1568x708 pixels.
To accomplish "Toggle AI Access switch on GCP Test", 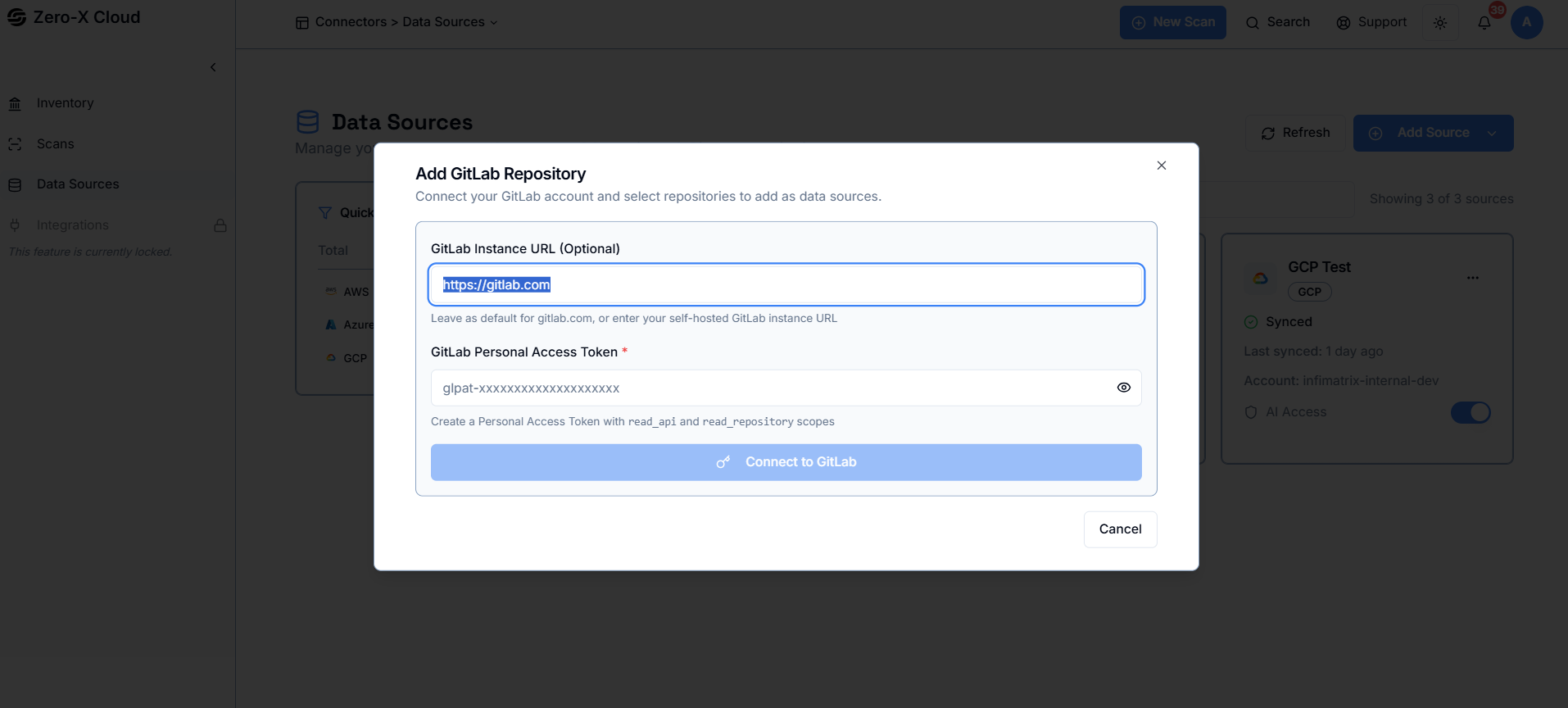I will point(1471,412).
